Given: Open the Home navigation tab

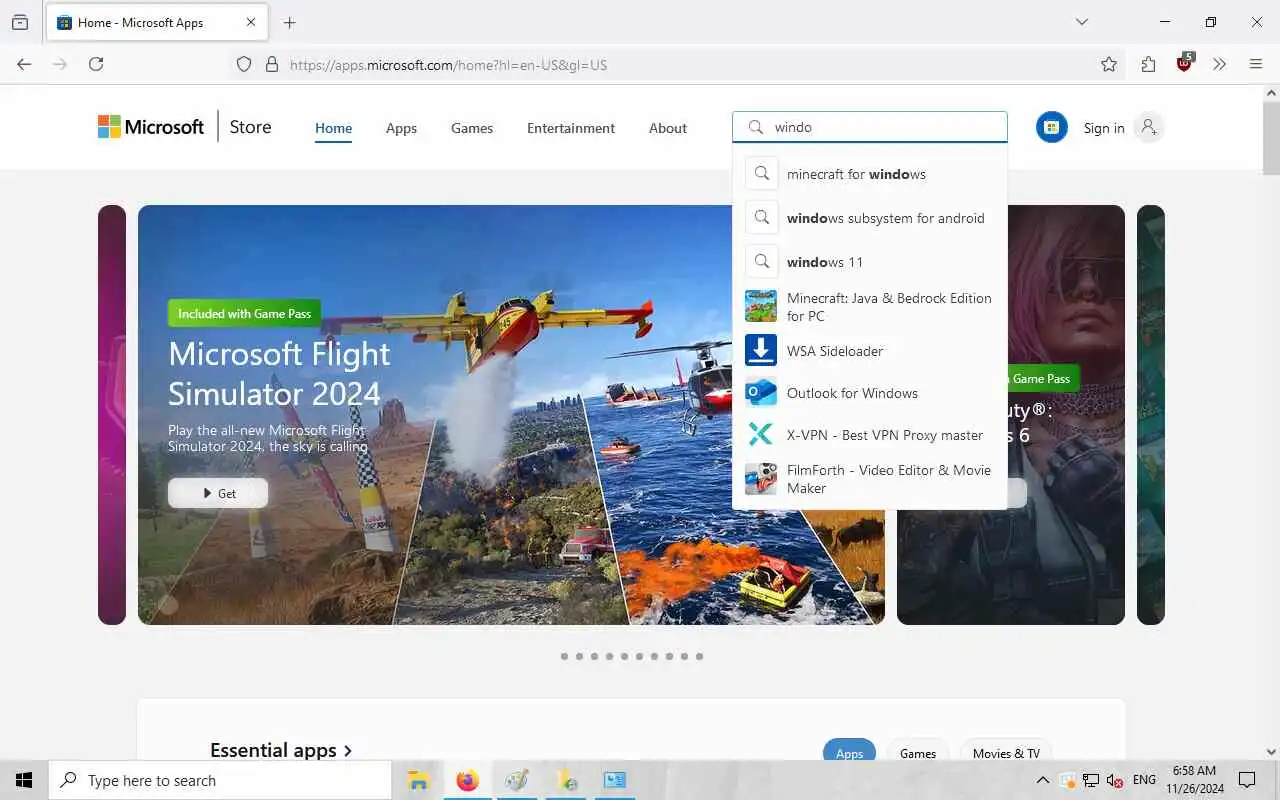Looking at the screenshot, I should (333, 128).
